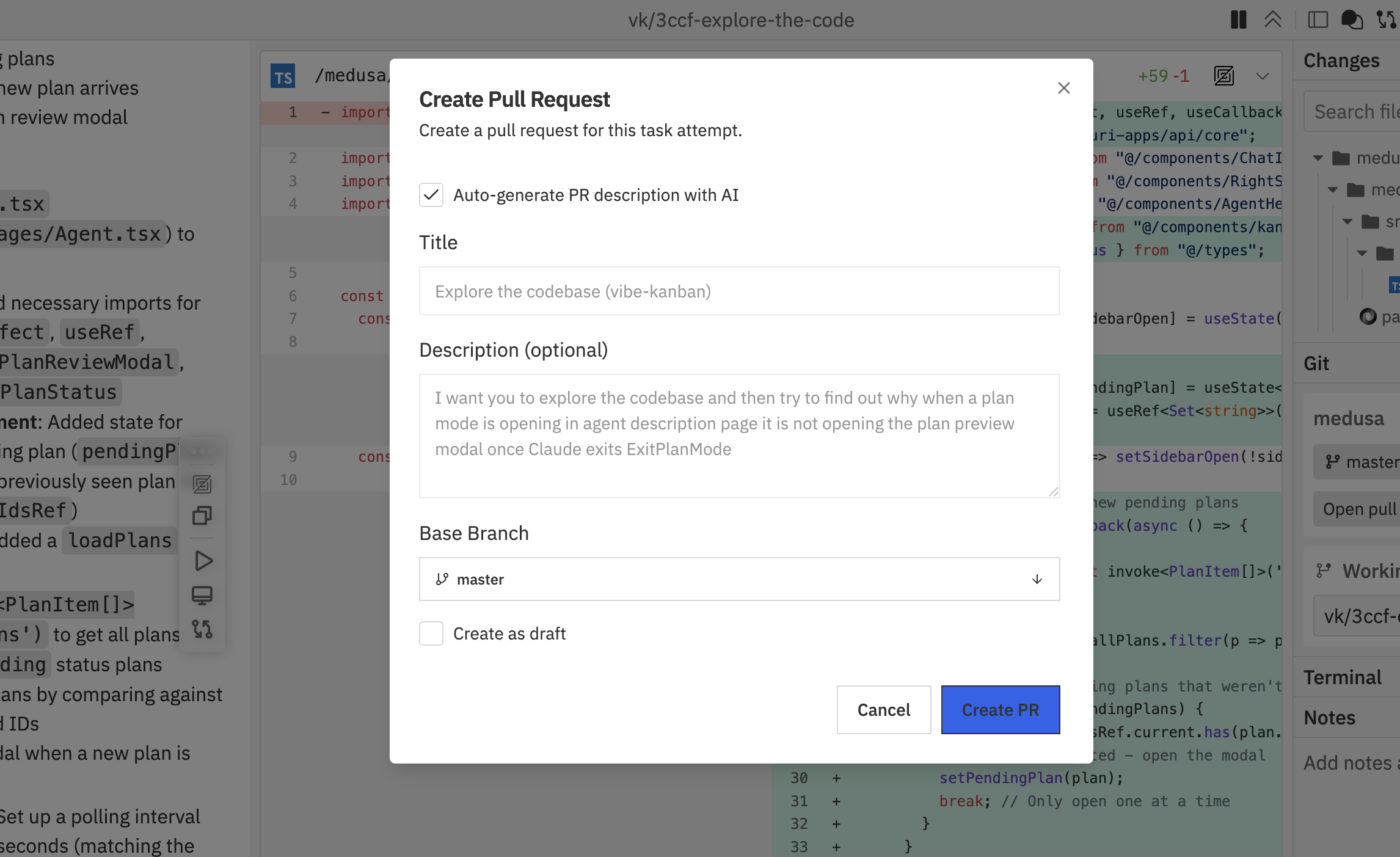Collapse the conversation with the double-chevron icon
Image resolution: width=1400 pixels, height=857 pixels.
point(1273,20)
